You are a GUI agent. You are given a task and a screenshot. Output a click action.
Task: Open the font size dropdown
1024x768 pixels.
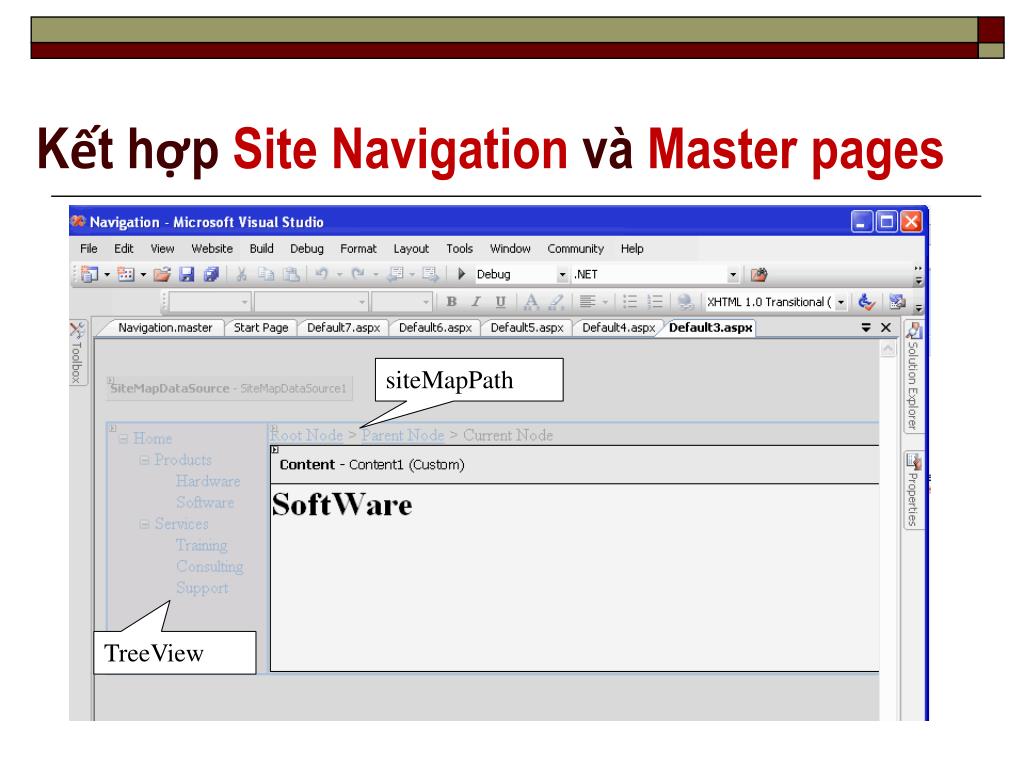(x=426, y=302)
